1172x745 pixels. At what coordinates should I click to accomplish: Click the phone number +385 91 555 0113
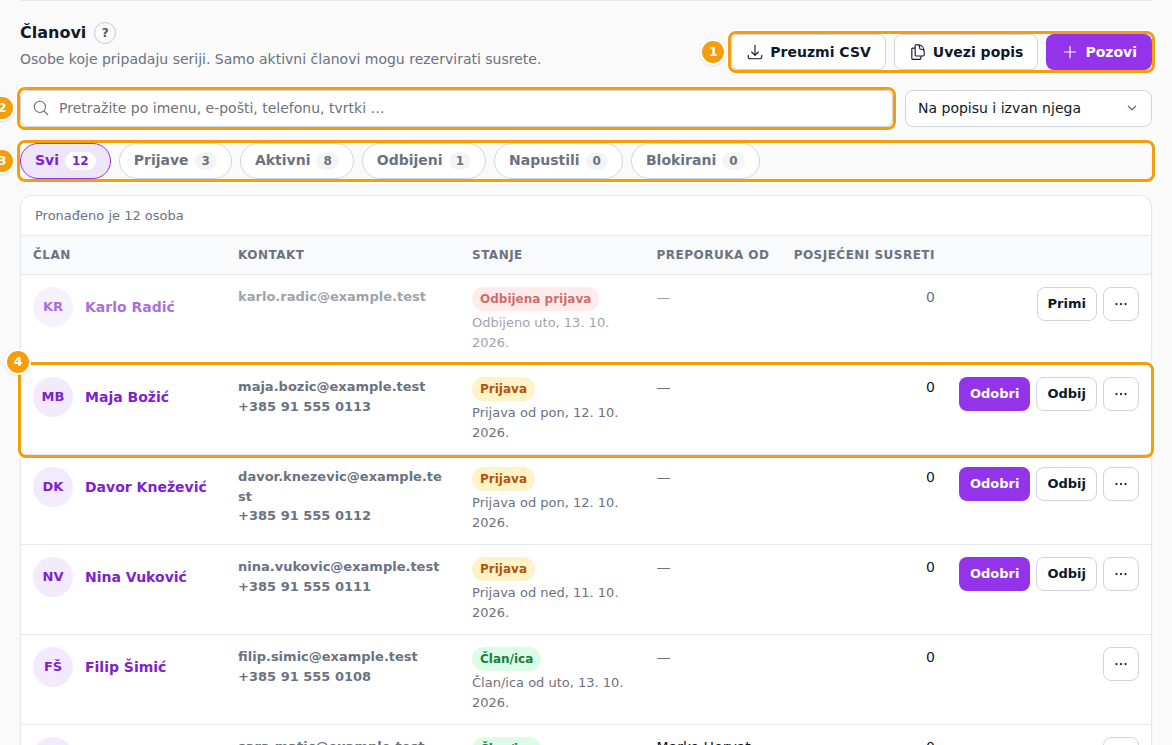pyautogui.click(x=304, y=406)
